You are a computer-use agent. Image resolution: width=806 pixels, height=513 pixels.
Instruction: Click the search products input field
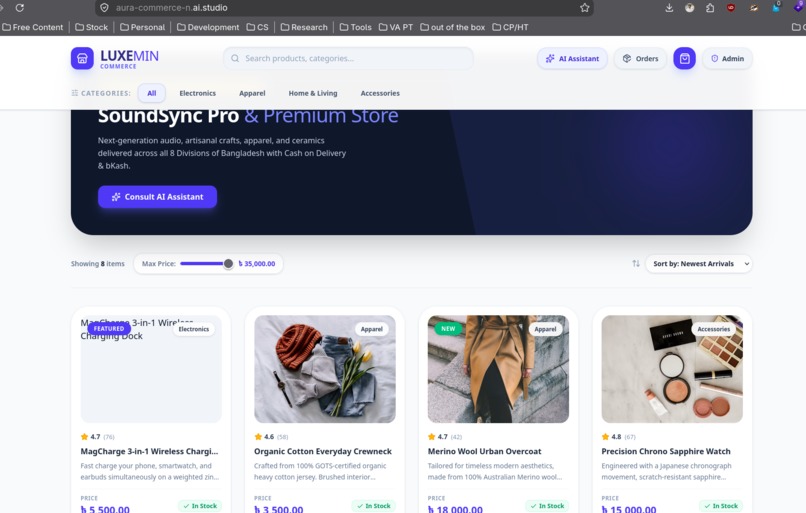[348, 59]
